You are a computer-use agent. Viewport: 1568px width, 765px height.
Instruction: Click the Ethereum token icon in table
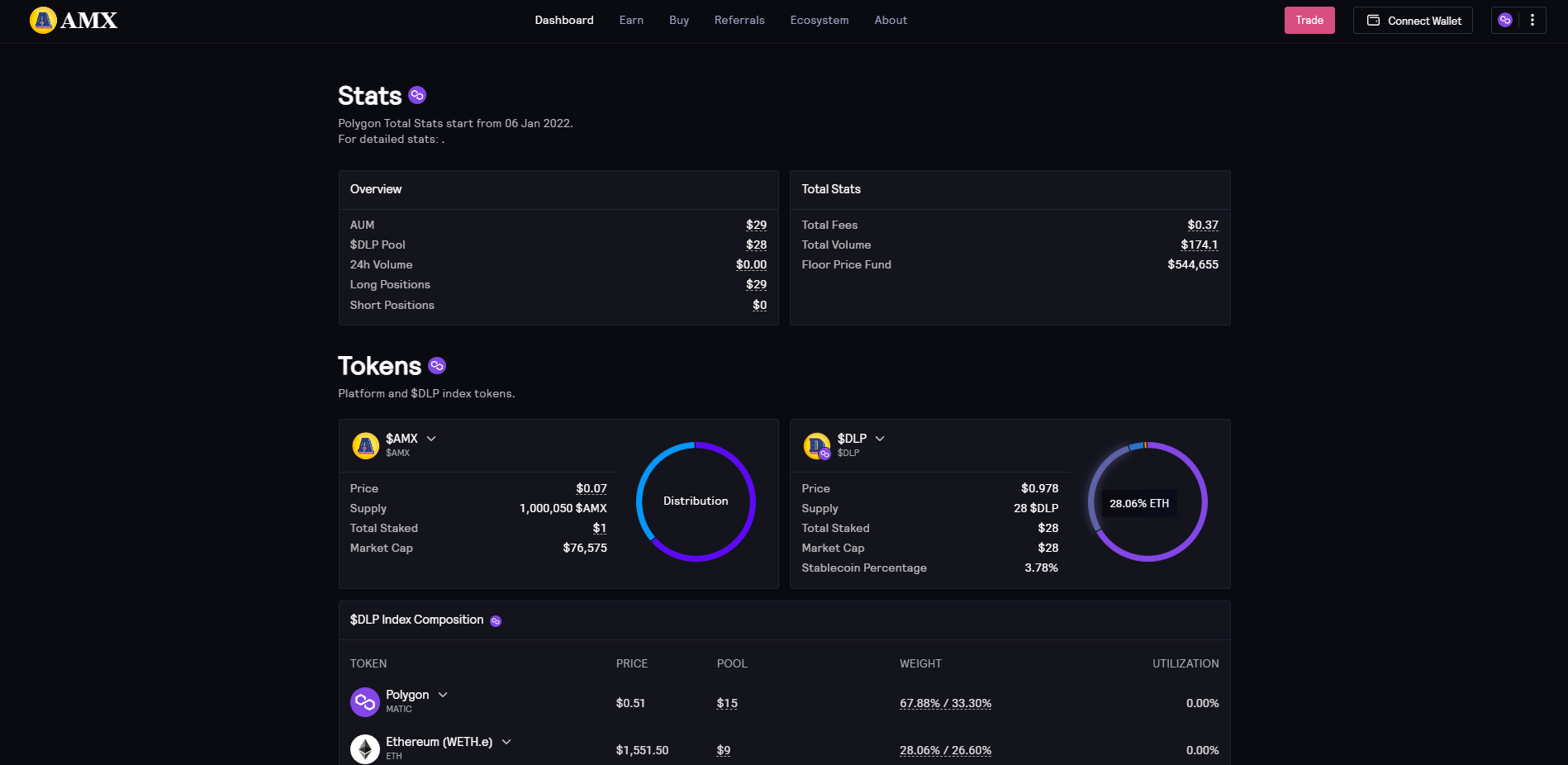coord(365,749)
